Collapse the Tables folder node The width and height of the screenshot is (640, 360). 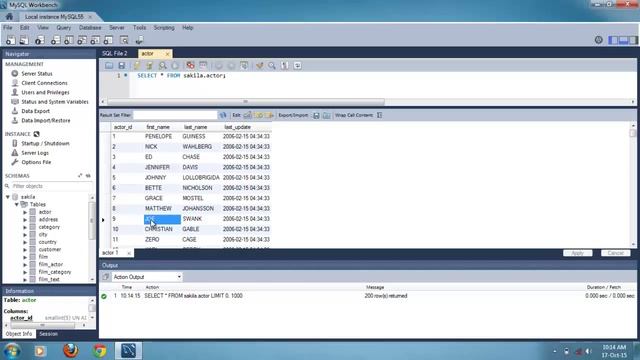point(17,204)
